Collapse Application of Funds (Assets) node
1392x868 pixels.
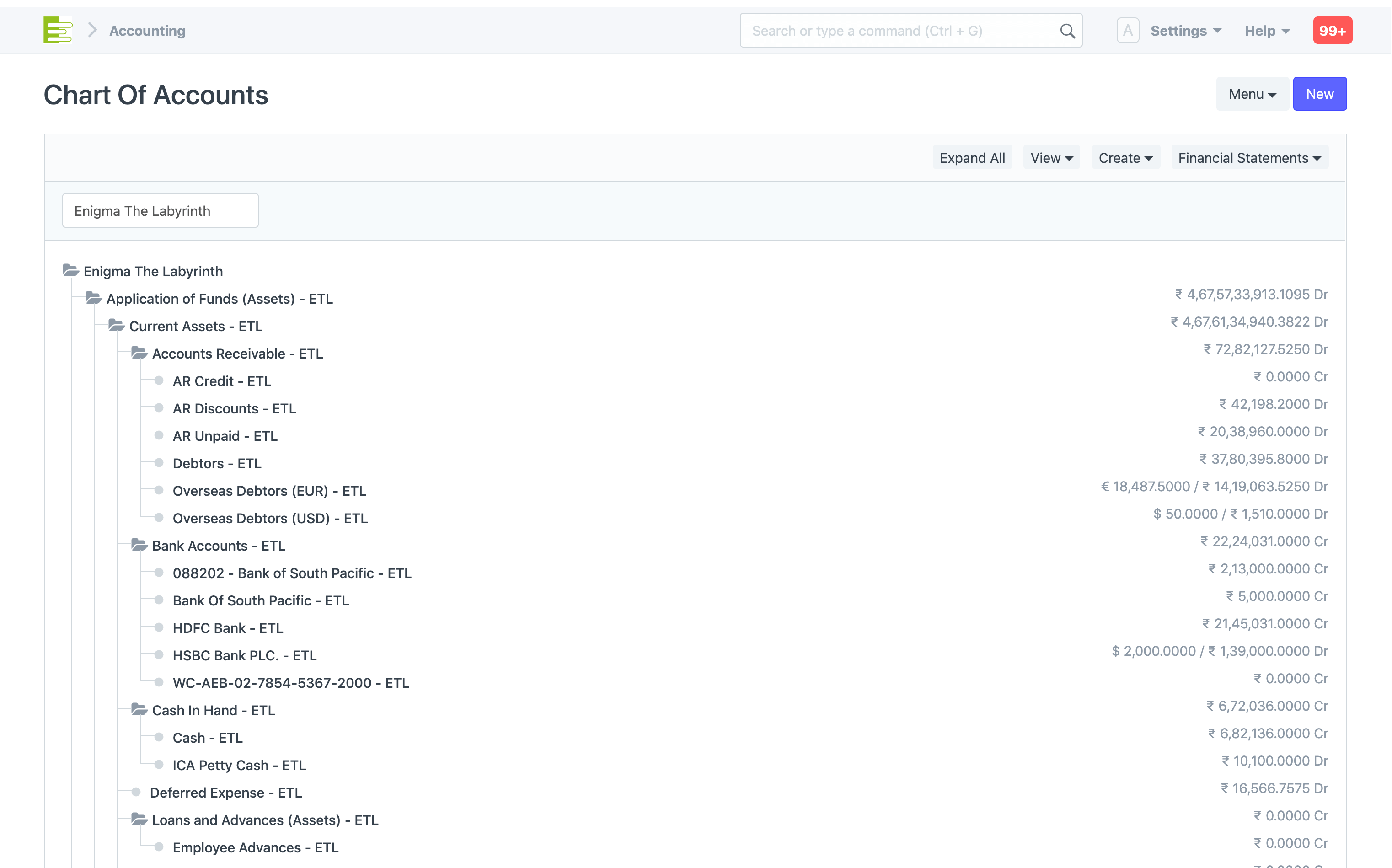point(94,298)
